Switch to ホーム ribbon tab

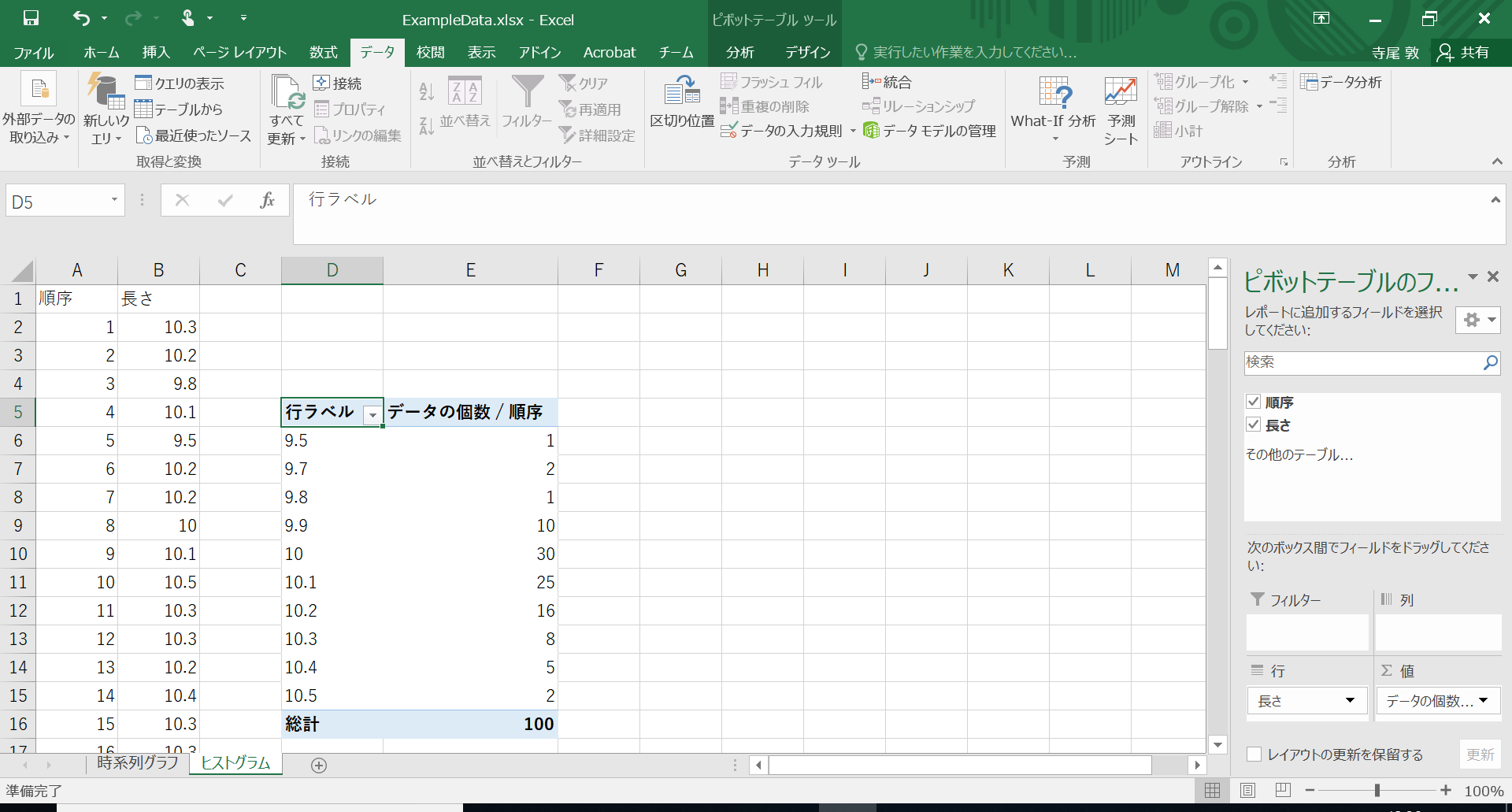(101, 52)
